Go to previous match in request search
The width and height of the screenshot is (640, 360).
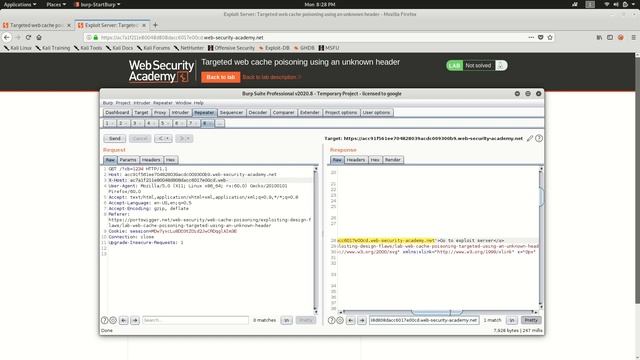click(124, 320)
